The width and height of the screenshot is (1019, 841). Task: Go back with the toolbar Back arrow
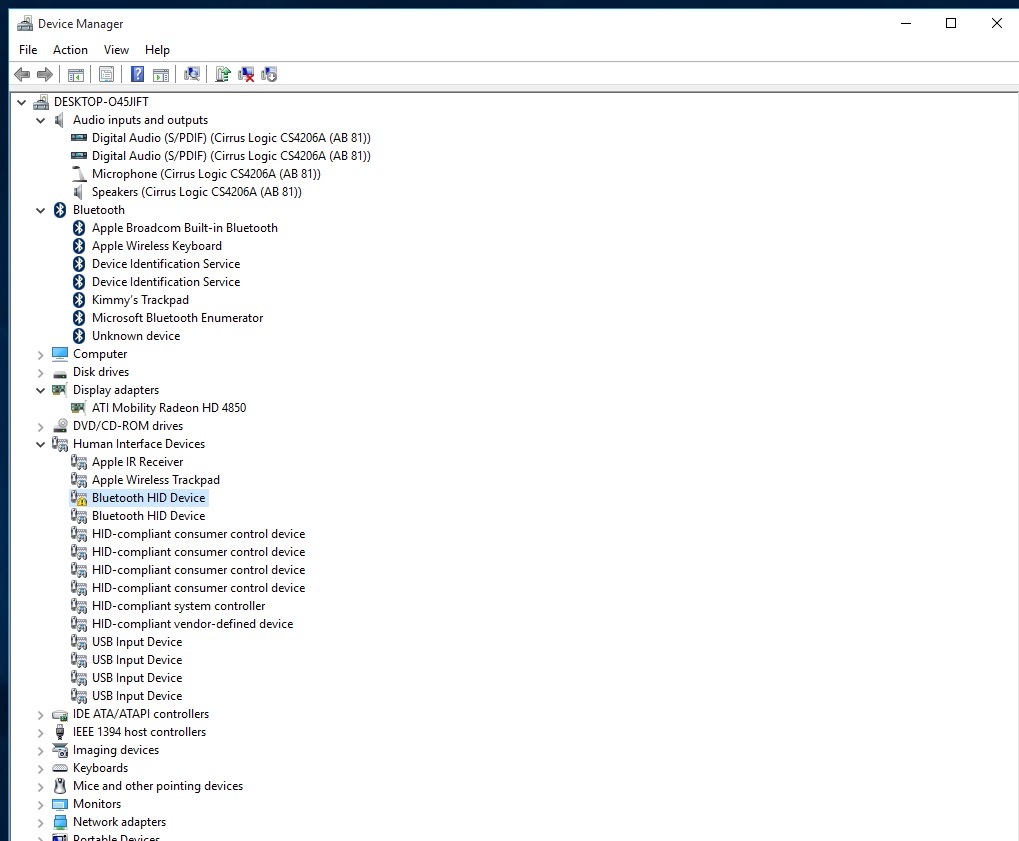(22, 75)
